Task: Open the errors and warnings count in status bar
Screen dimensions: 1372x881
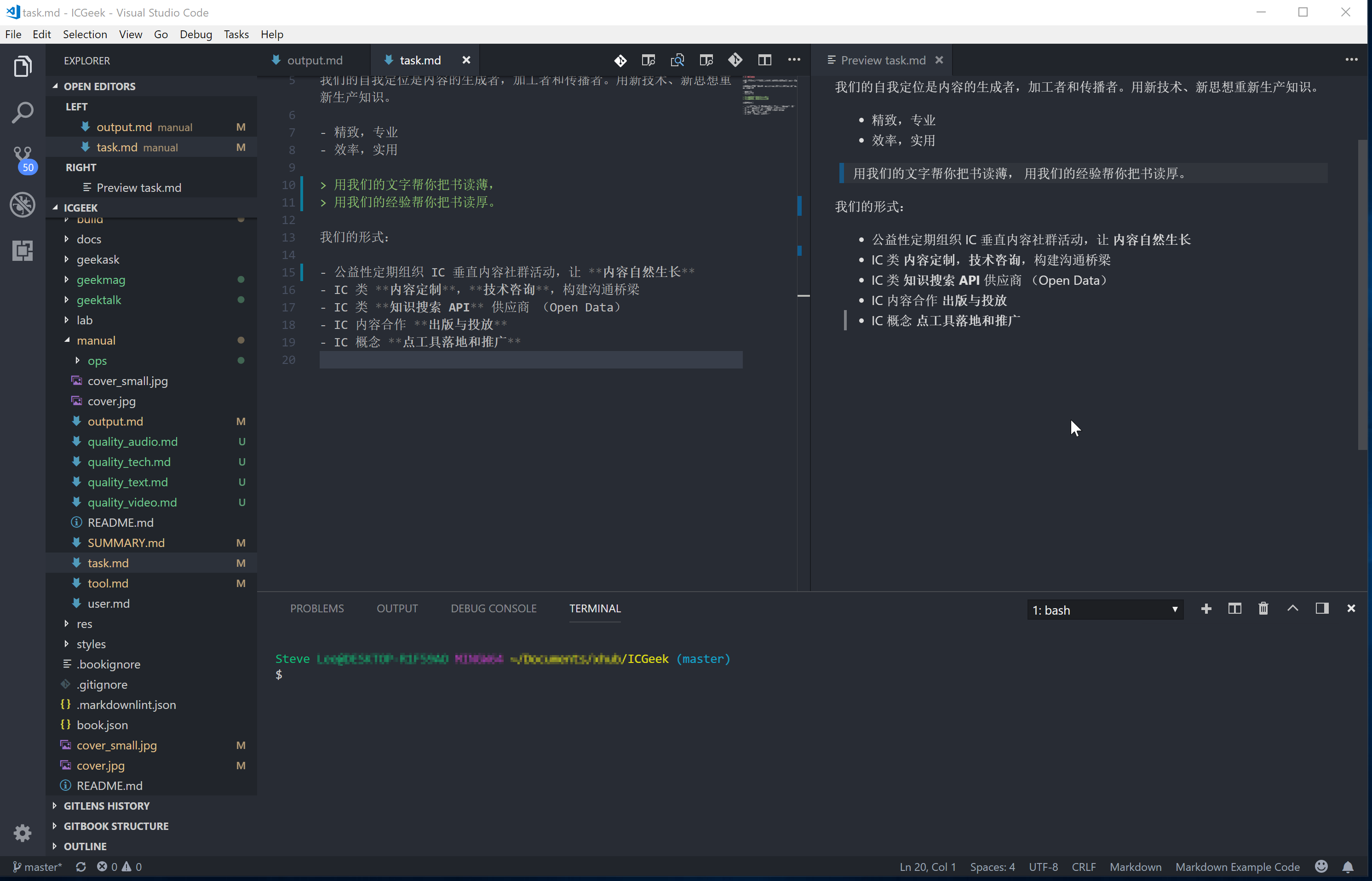Action: coord(120,867)
